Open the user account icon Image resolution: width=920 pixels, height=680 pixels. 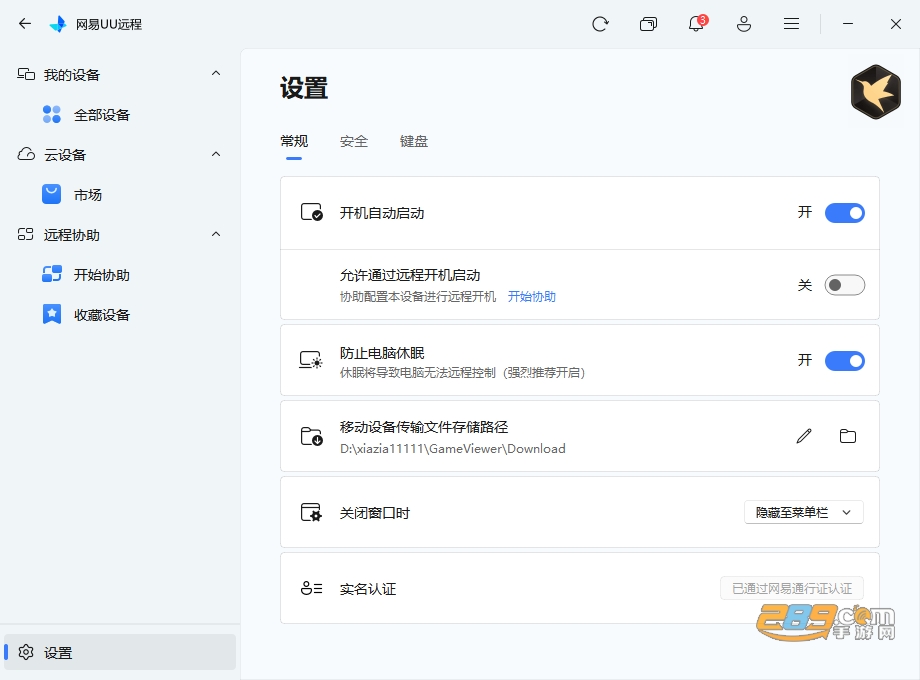pos(743,24)
